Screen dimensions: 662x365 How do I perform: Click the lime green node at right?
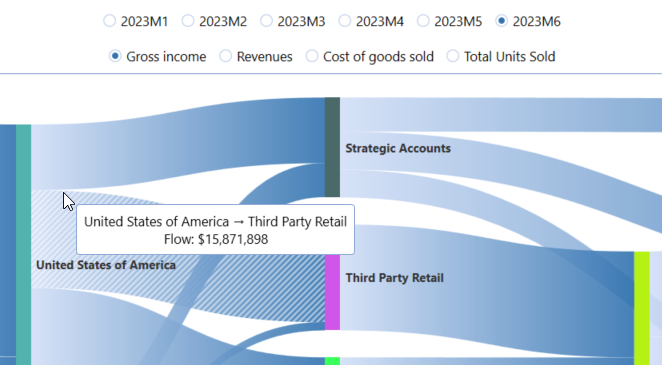click(642, 308)
